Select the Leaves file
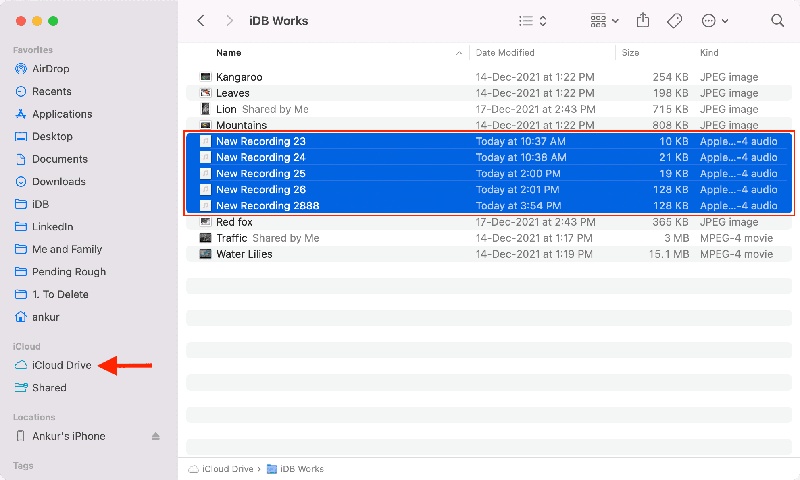Viewport: 800px width, 480px height. [x=489, y=93]
